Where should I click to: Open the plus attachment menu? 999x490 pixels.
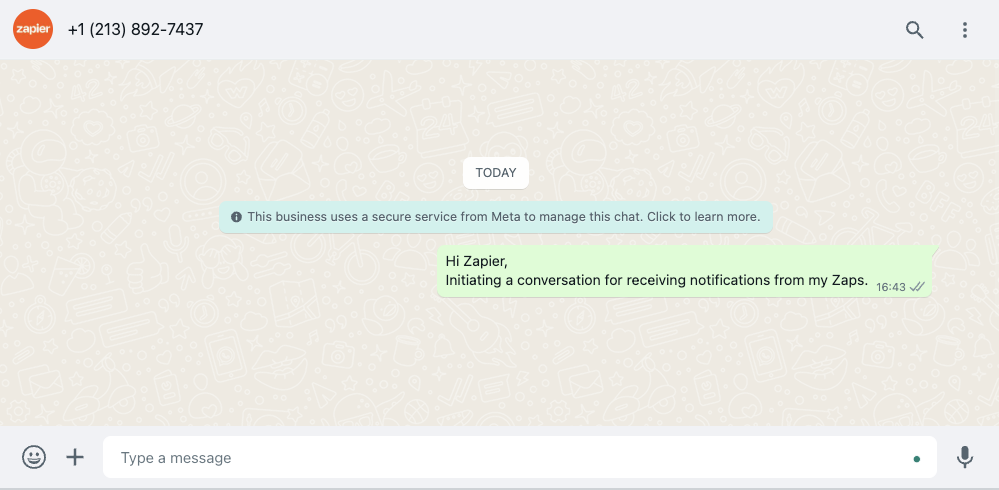tap(75, 457)
